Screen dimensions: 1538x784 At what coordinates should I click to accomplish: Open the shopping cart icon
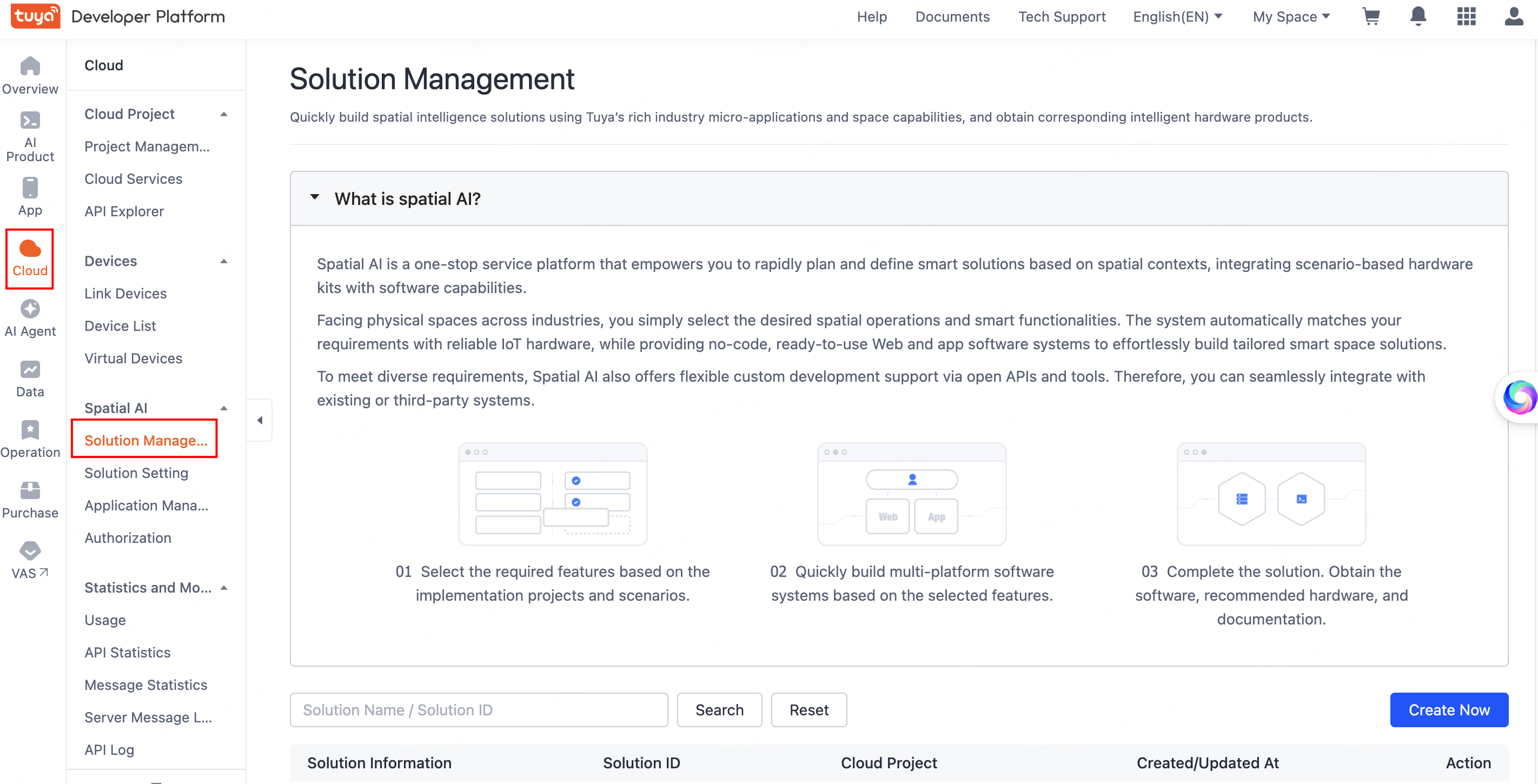pos(1371,17)
